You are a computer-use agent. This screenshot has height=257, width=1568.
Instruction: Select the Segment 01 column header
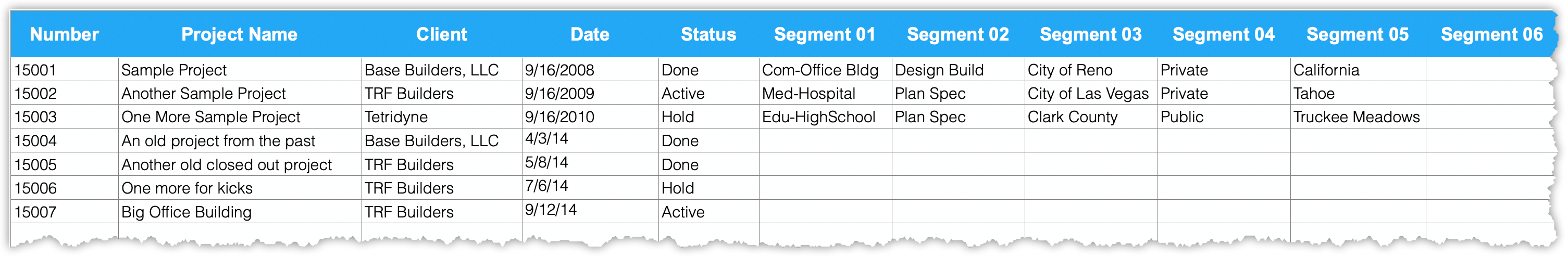(825, 34)
